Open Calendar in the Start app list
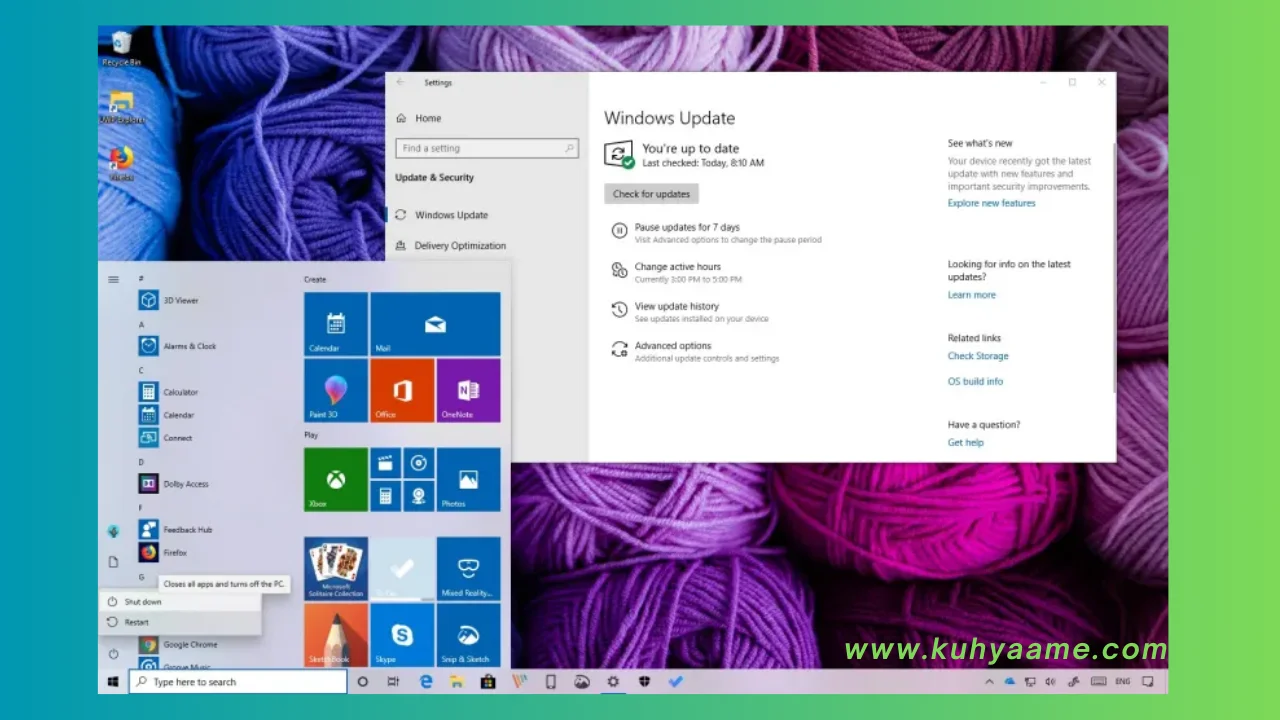Image resolution: width=1280 pixels, height=720 pixels. point(166,415)
